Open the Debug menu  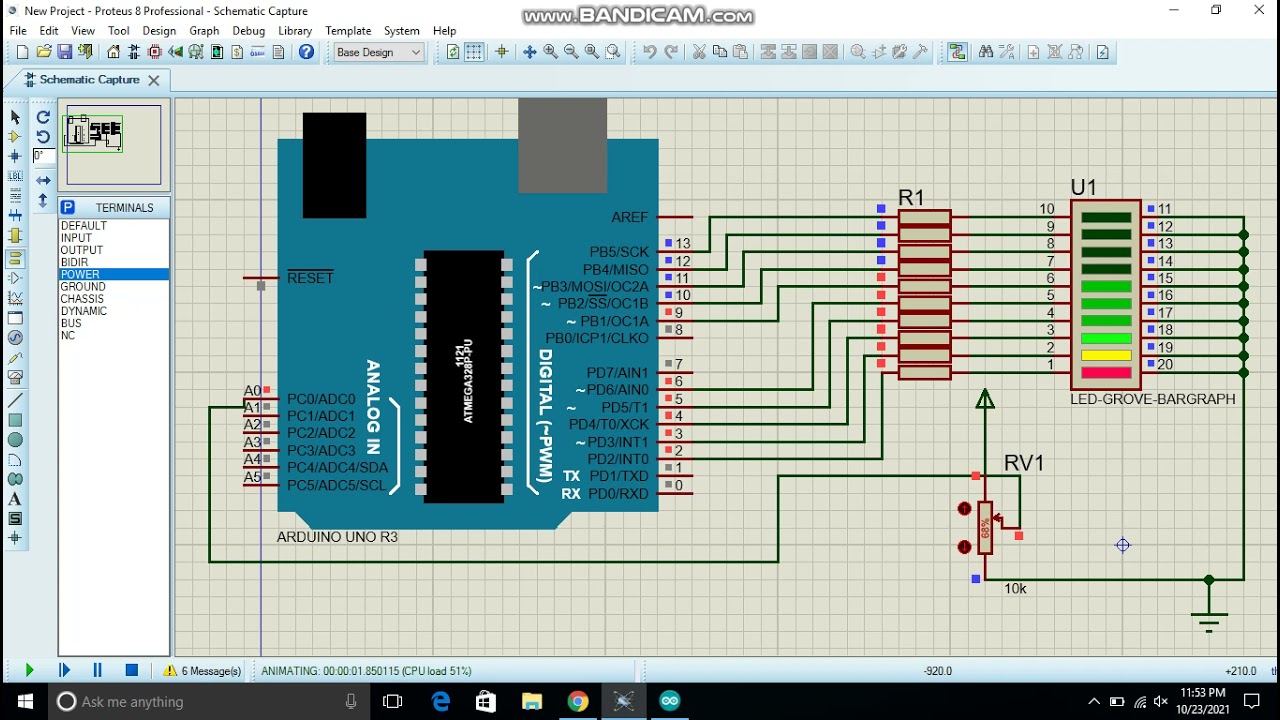click(x=248, y=31)
